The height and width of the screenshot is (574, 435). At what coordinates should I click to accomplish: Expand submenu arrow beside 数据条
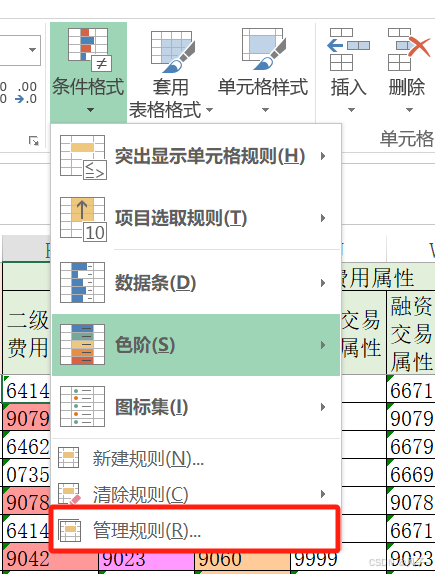[323, 283]
